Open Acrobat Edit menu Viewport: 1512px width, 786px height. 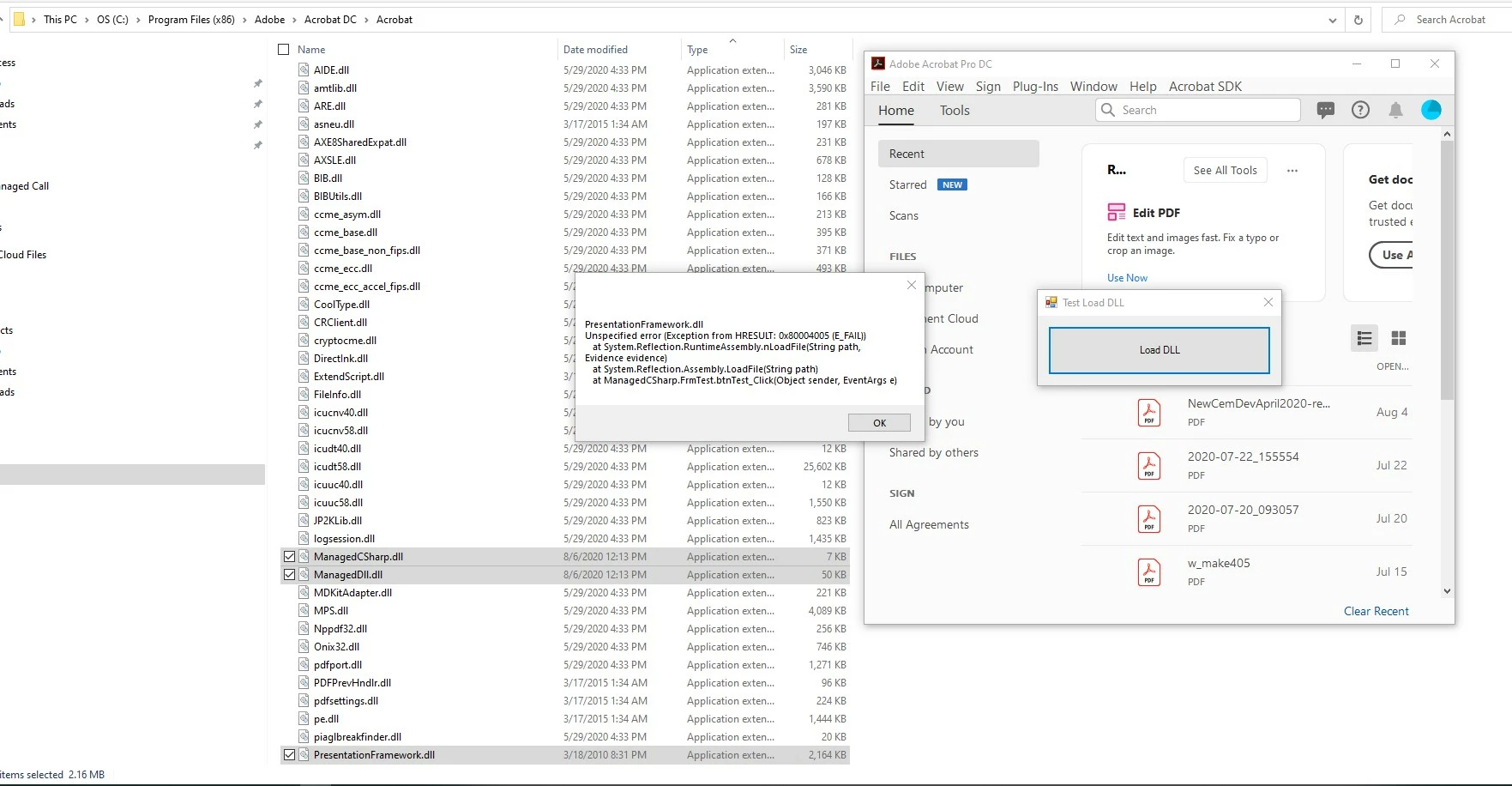(x=913, y=86)
